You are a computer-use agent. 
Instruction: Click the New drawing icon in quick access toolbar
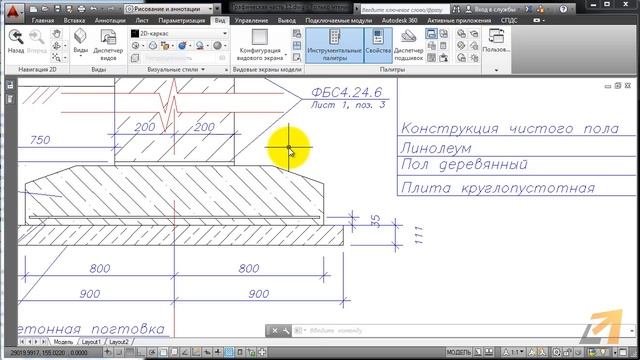(34, 9)
